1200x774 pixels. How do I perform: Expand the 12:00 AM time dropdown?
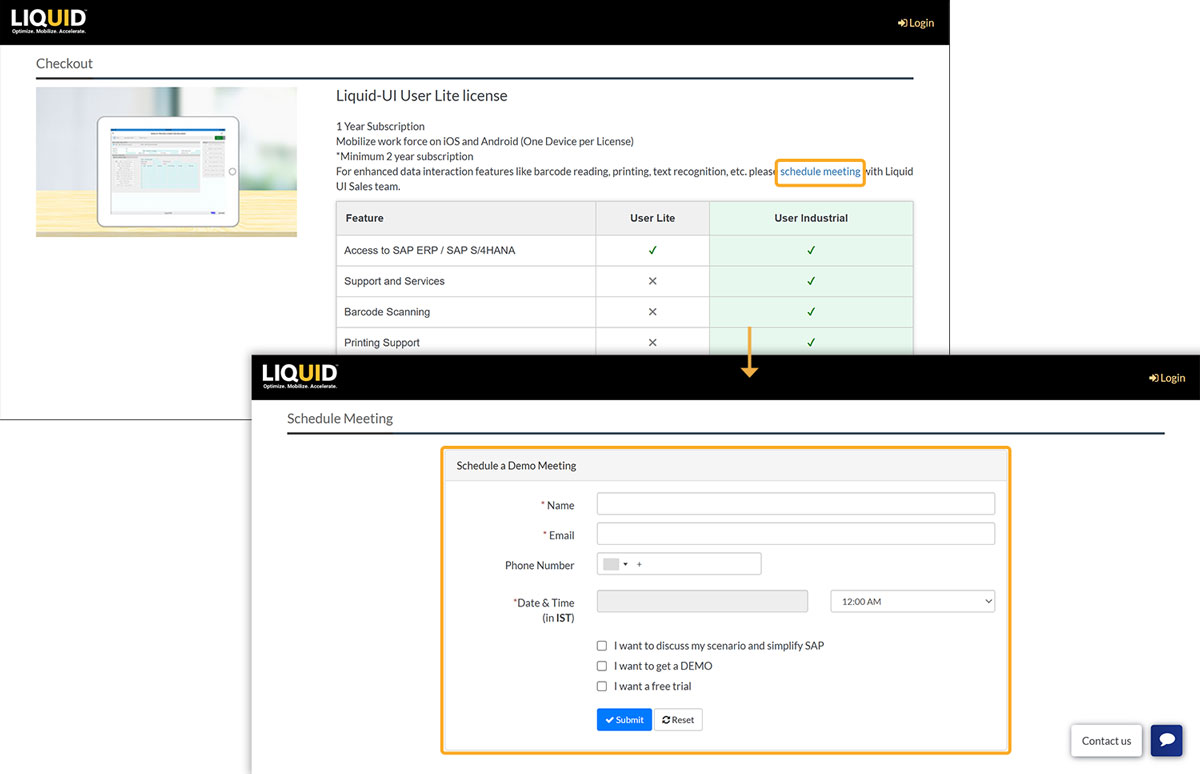pyautogui.click(x=913, y=601)
